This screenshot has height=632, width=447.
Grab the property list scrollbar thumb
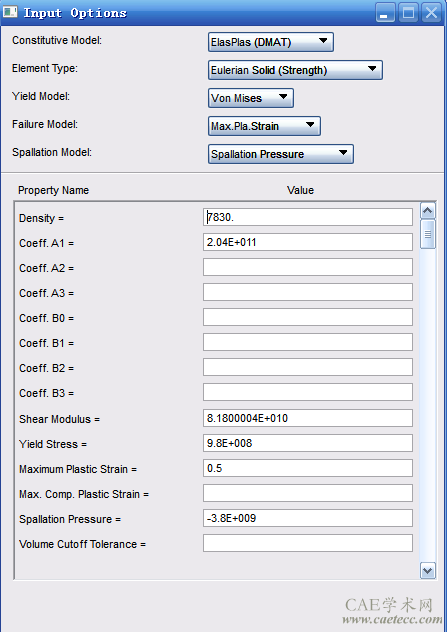click(x=428, y=234)
